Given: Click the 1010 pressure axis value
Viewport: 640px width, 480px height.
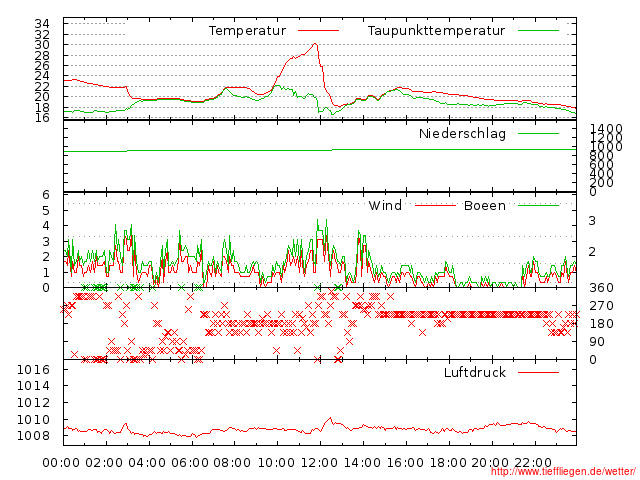Looking at the screenshot, I should [33, 420].
